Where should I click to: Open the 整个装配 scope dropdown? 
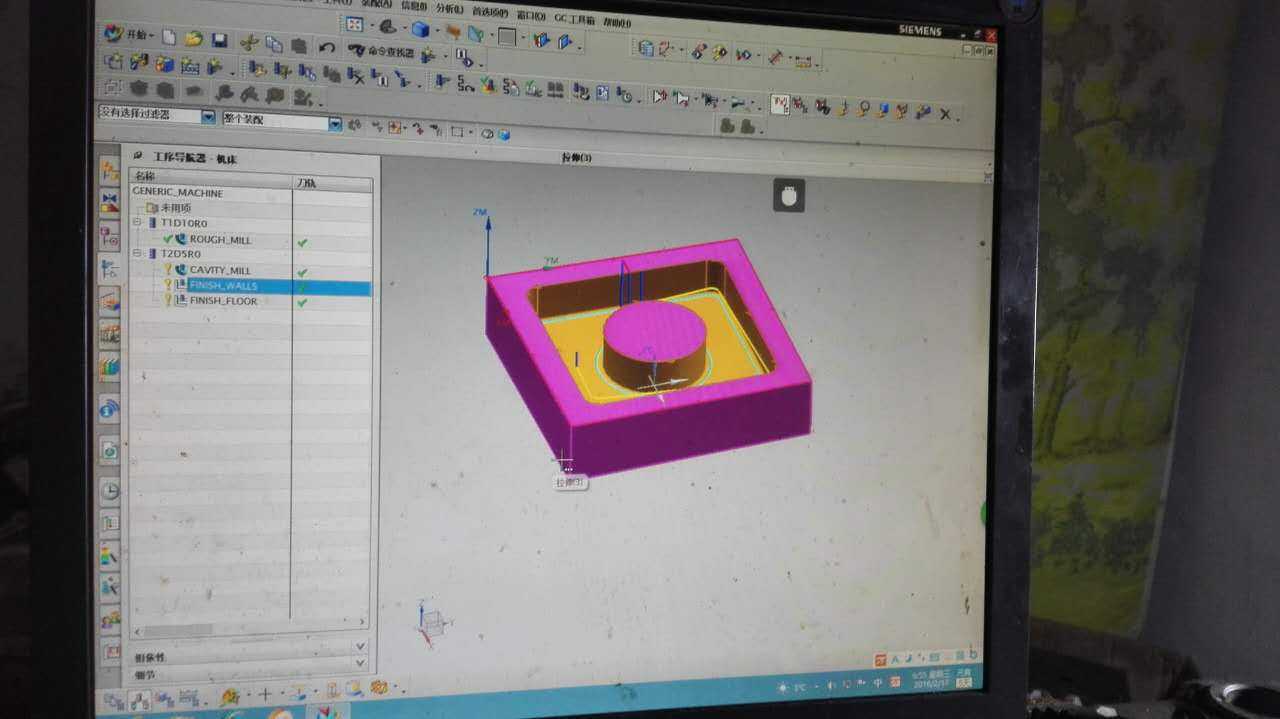[283, 121]
